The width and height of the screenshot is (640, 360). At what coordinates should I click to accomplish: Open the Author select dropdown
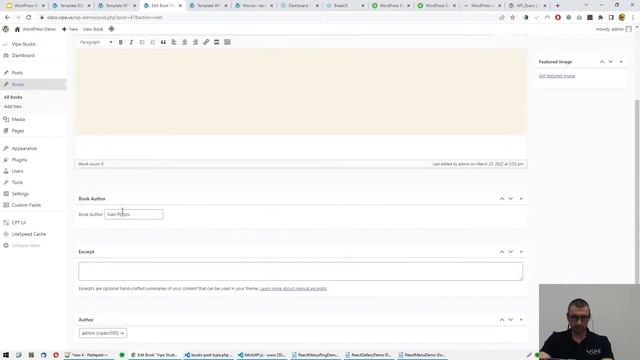pos(103,333)
